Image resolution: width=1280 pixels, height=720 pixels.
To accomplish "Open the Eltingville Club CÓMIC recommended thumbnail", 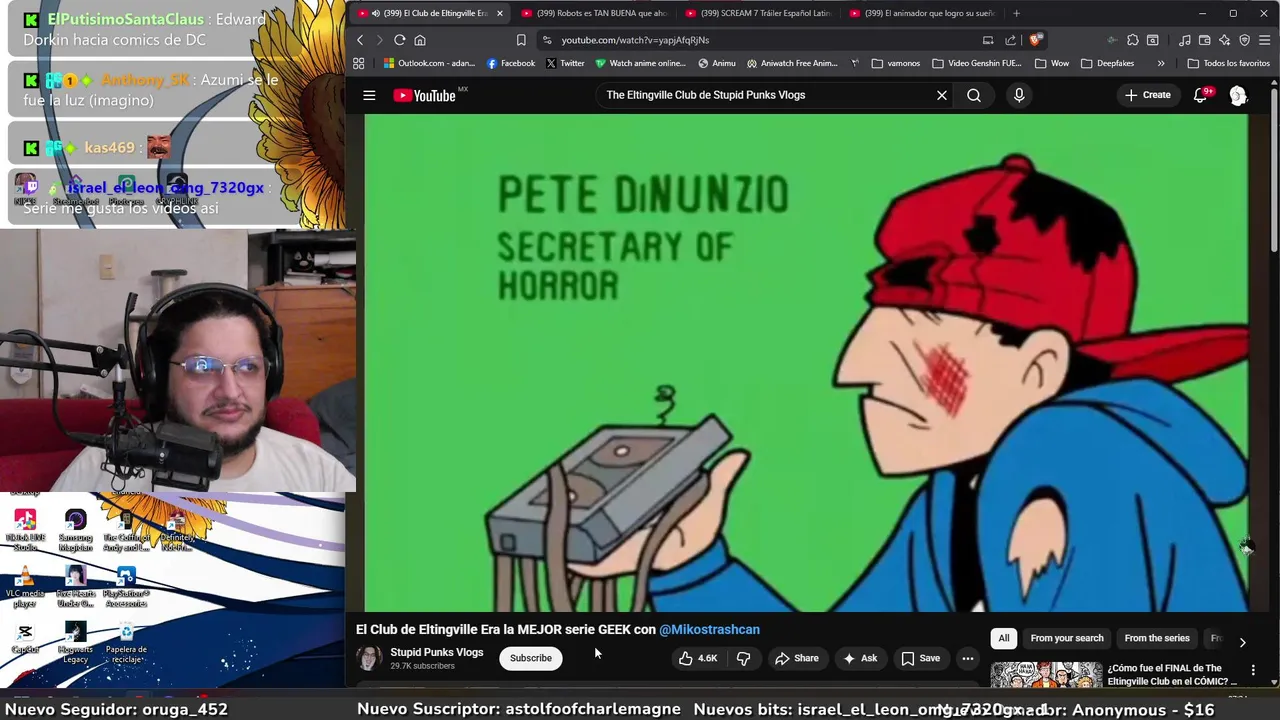I will click(1046, 675).
